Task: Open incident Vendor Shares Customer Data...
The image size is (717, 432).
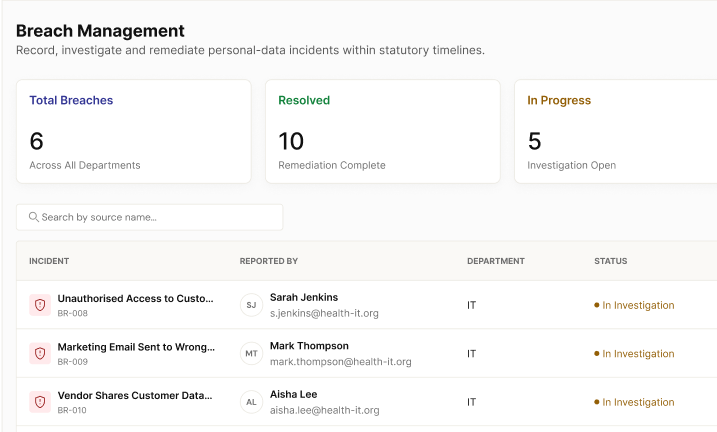Action: [x=135, y=395]
